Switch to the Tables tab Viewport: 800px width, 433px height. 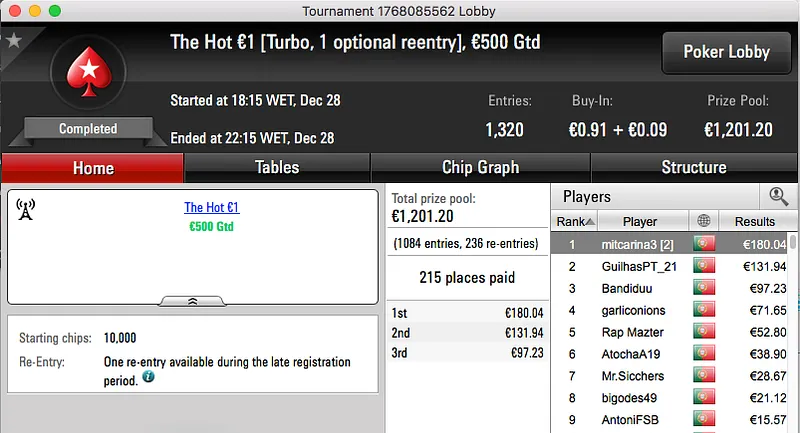click(277, 168)
